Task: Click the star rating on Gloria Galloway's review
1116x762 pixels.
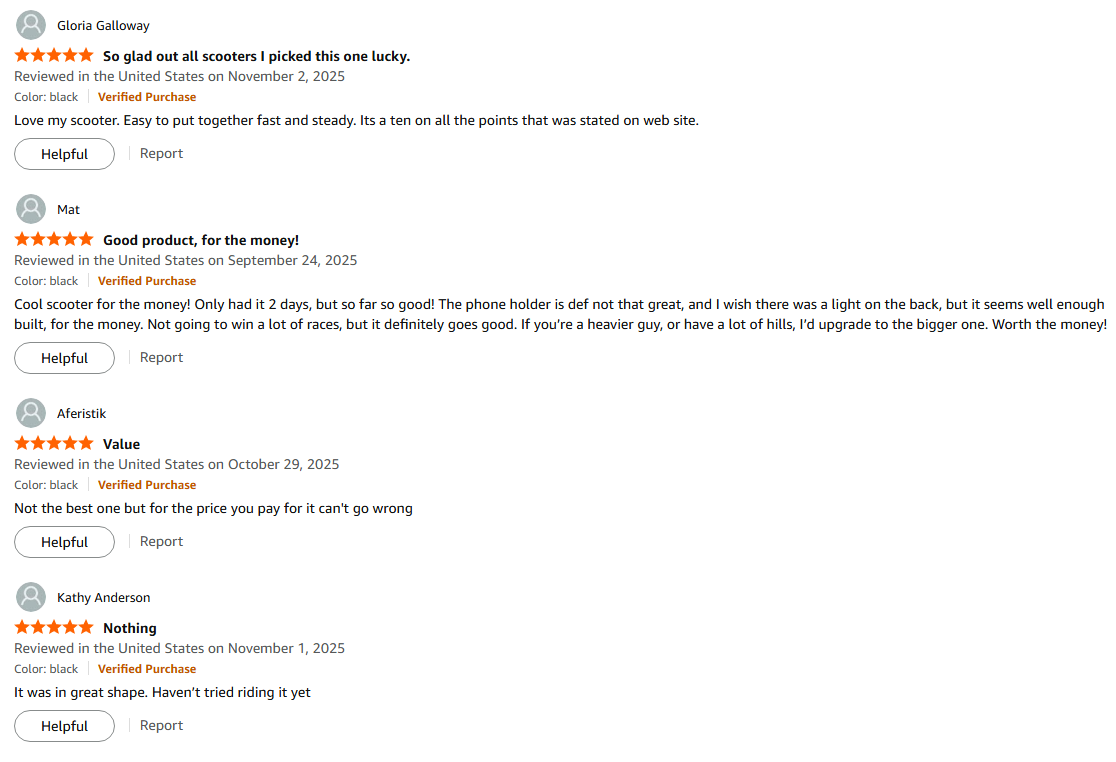Action: coord(54,56)
